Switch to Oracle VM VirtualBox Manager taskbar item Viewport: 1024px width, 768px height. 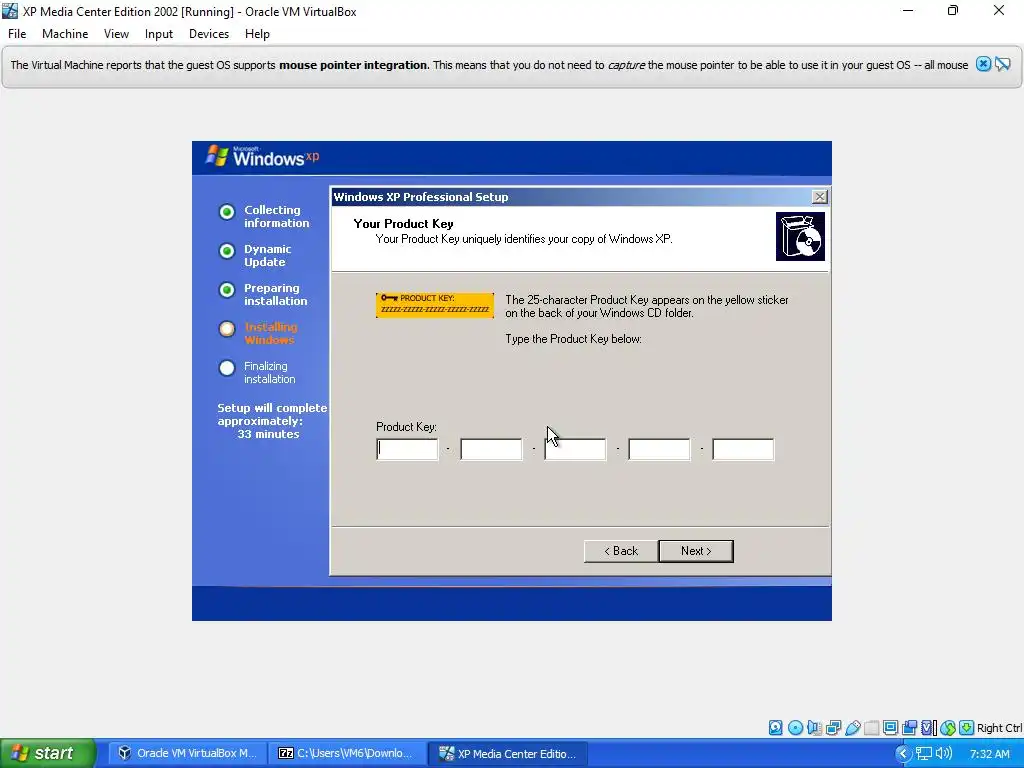pos(187,754)
